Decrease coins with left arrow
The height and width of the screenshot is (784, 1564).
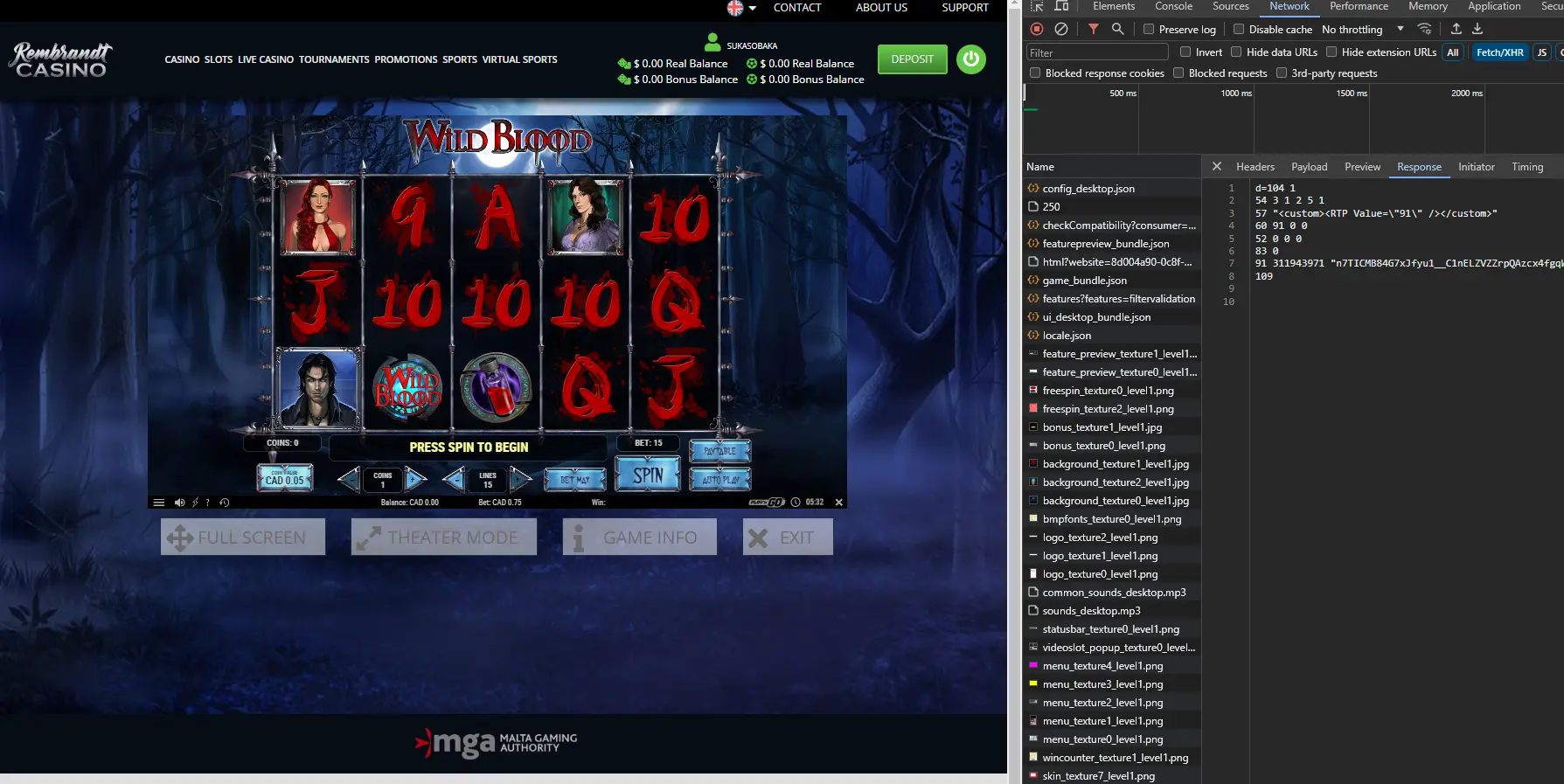348,478
